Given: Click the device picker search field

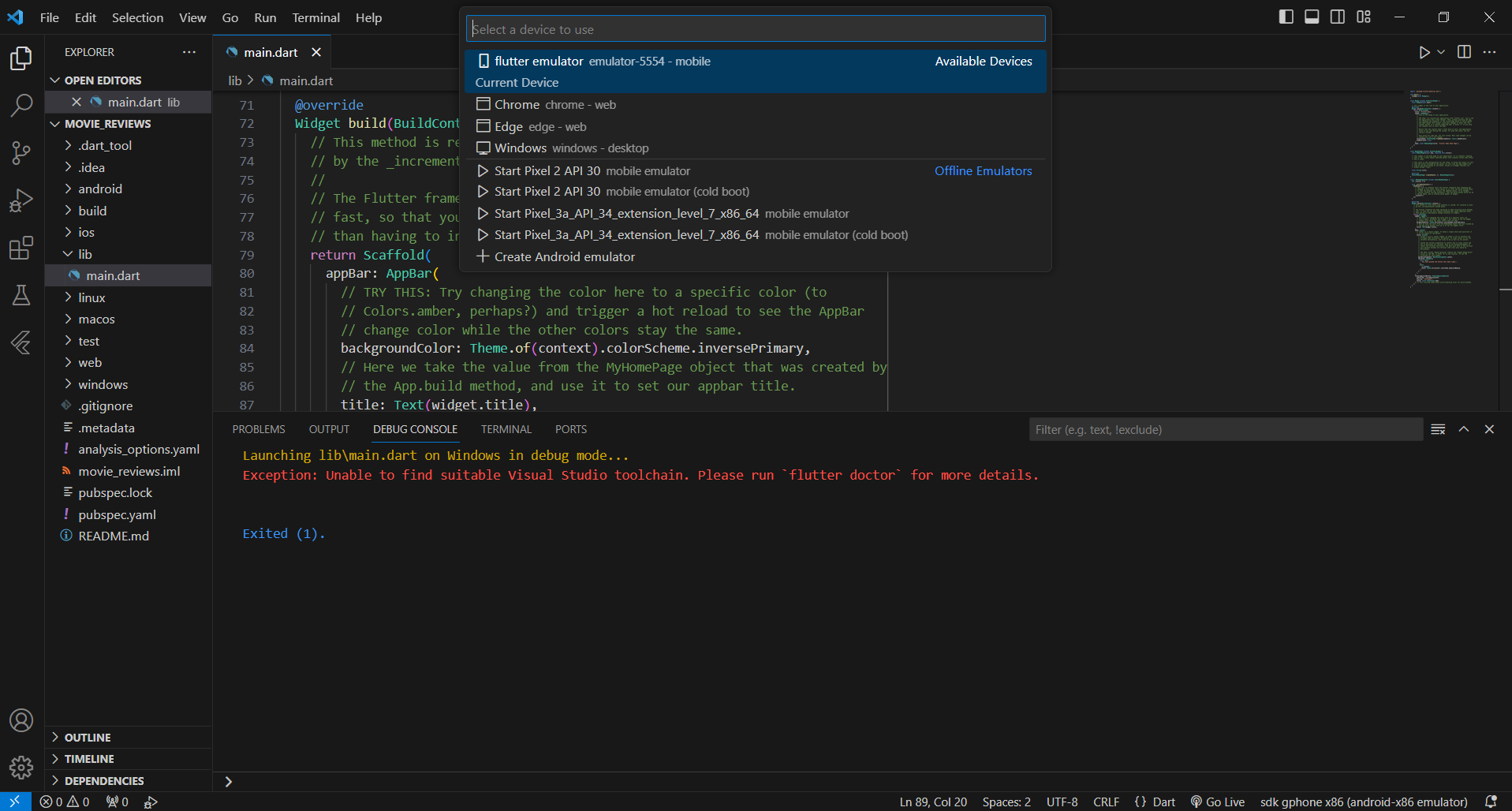Looking at the screenshot, I should point(756,29).
